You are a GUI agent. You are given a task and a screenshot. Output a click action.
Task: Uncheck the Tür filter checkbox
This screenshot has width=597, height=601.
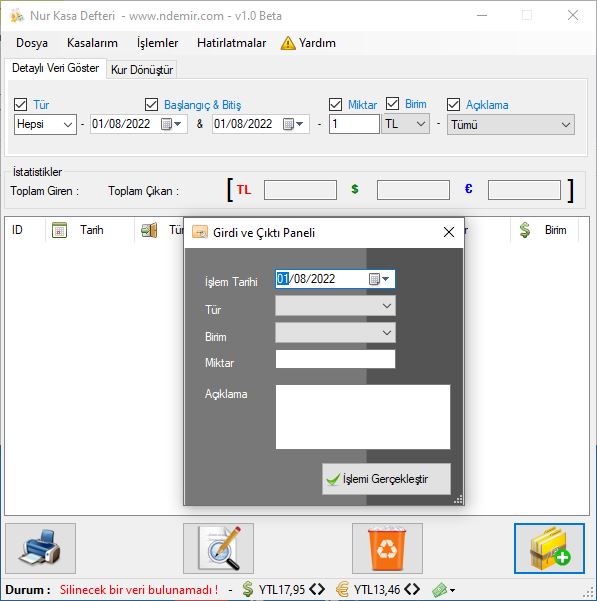pos(20,104)
